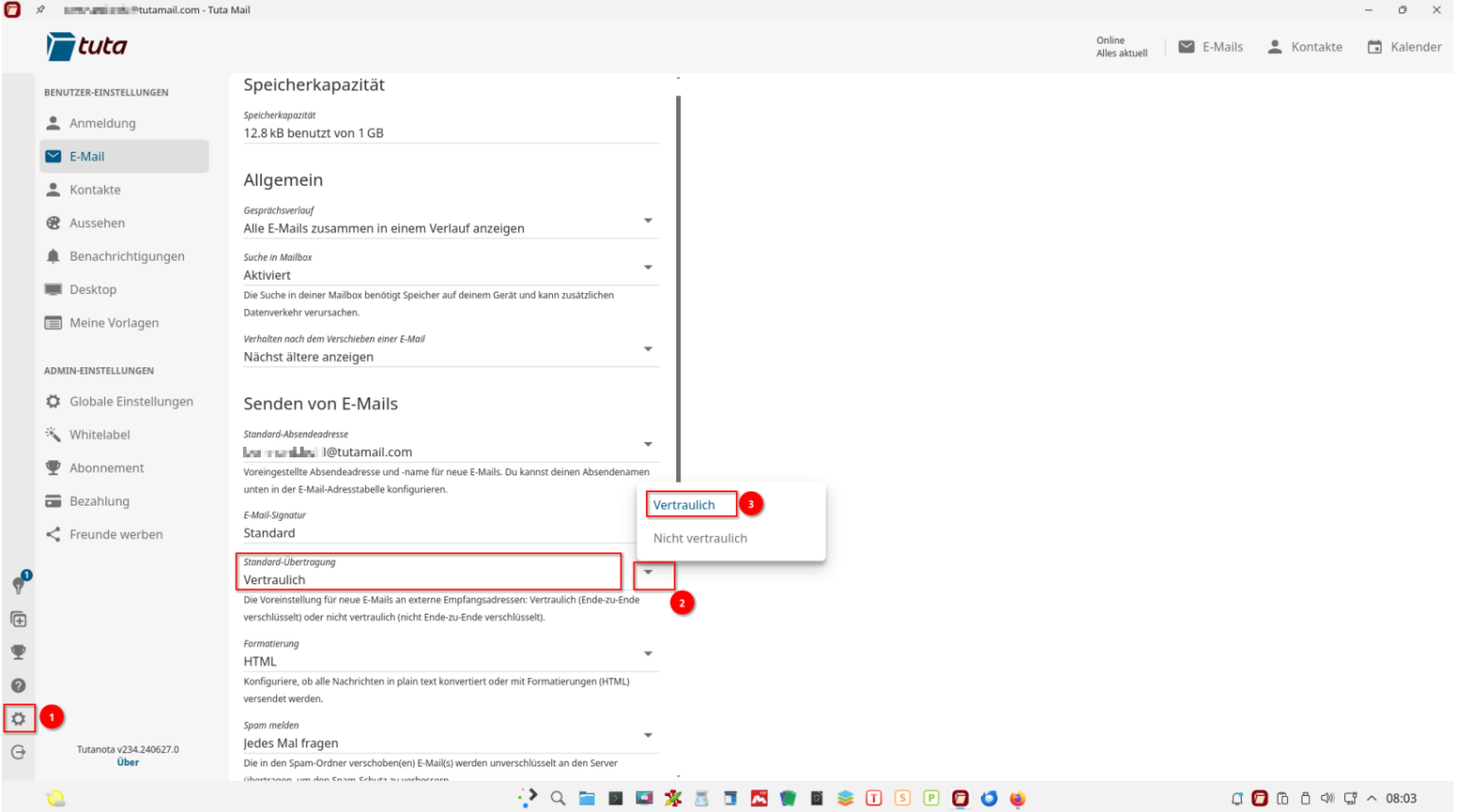Open the Formatierung dropdown
This screenshot has height=812, width=1457.
(x=648, y=653)
